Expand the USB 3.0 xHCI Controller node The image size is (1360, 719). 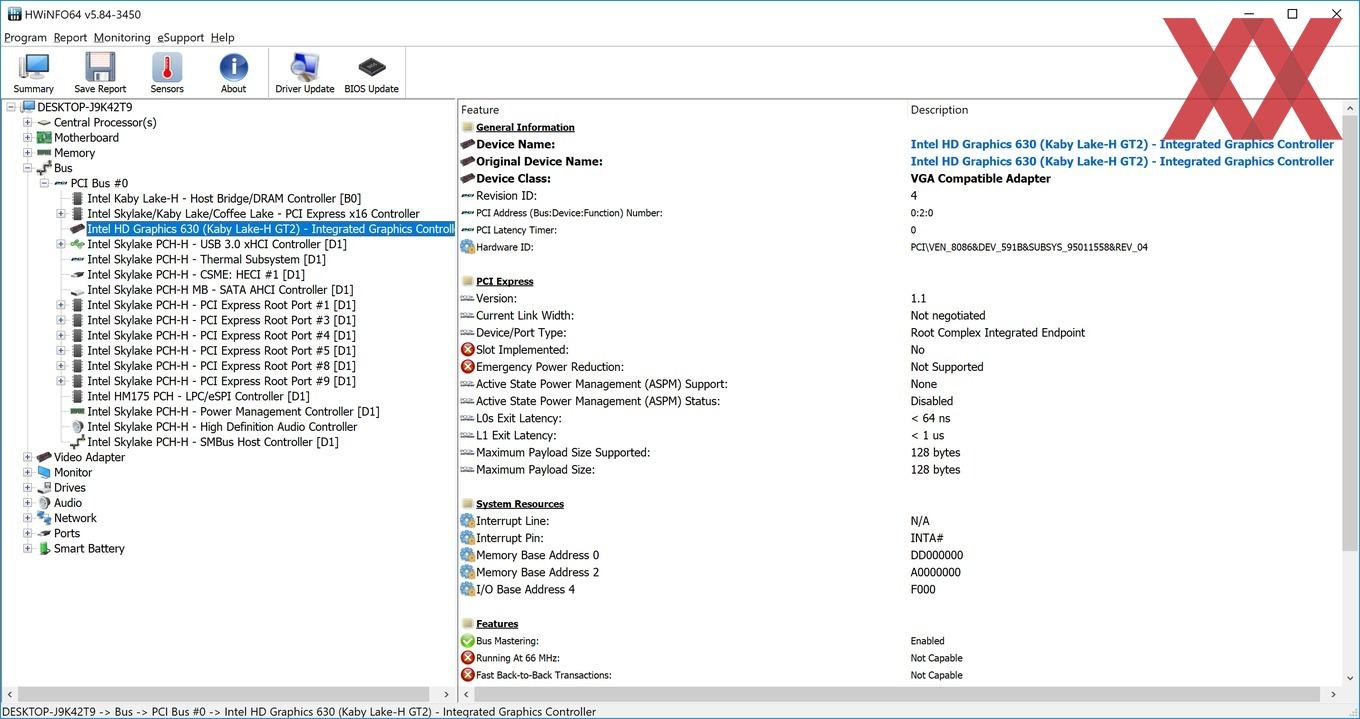61,244
